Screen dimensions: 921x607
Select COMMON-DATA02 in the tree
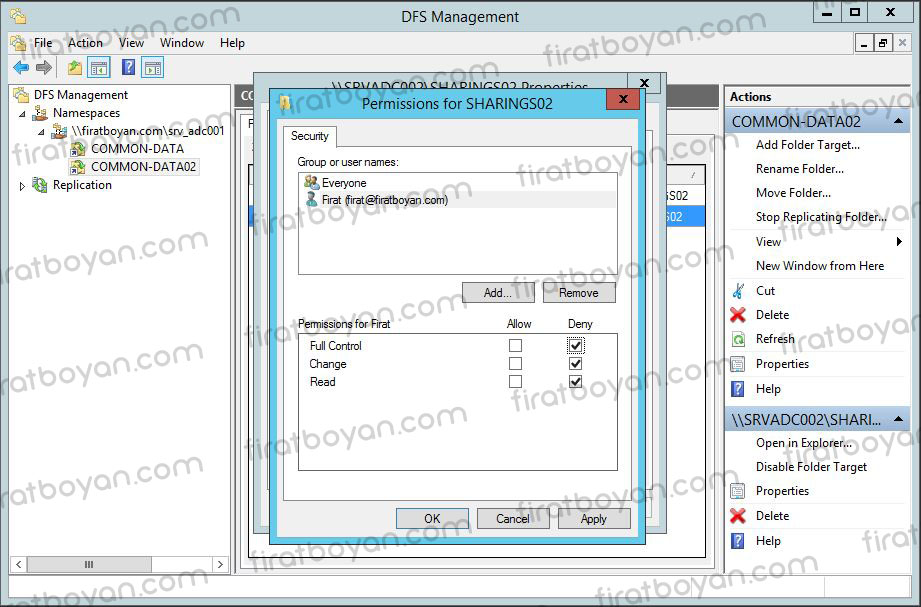(143, 167)
